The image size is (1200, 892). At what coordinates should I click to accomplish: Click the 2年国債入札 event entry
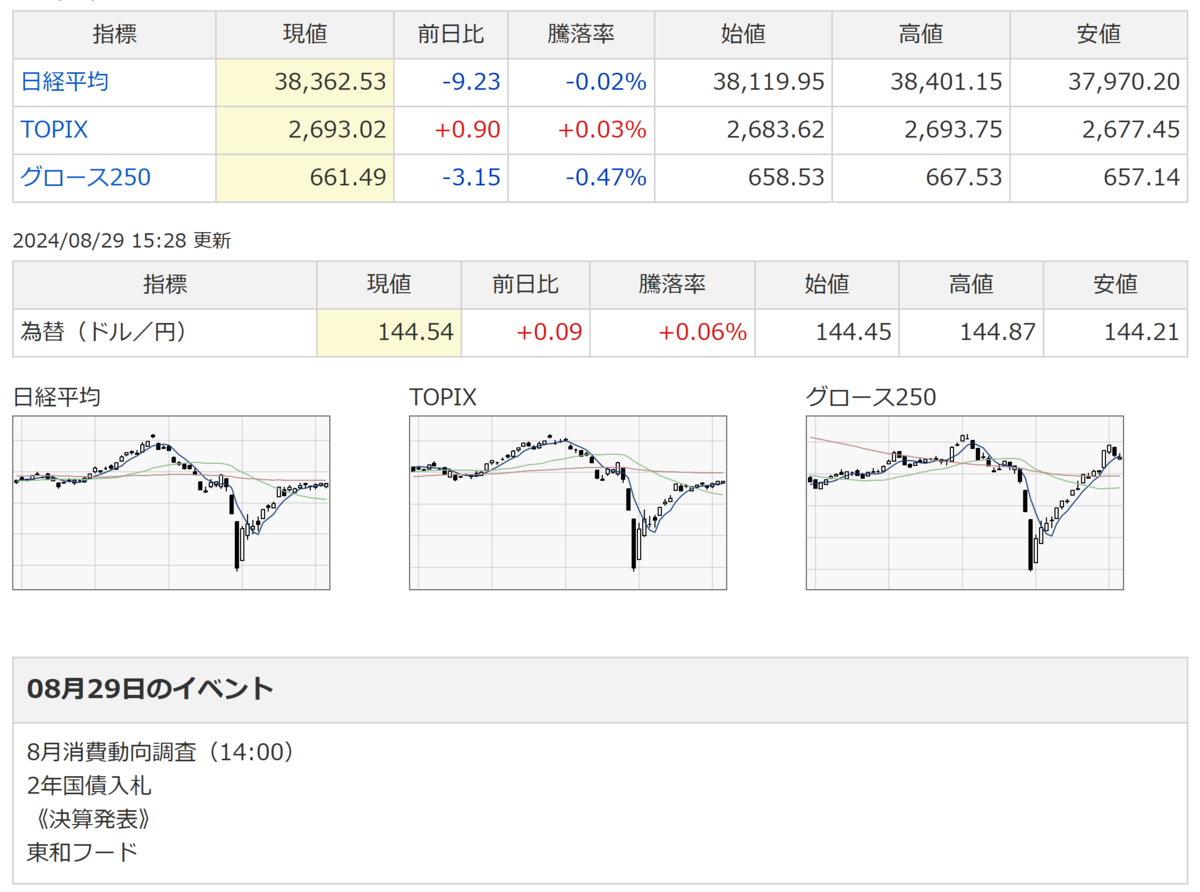[x=89, y=785]
